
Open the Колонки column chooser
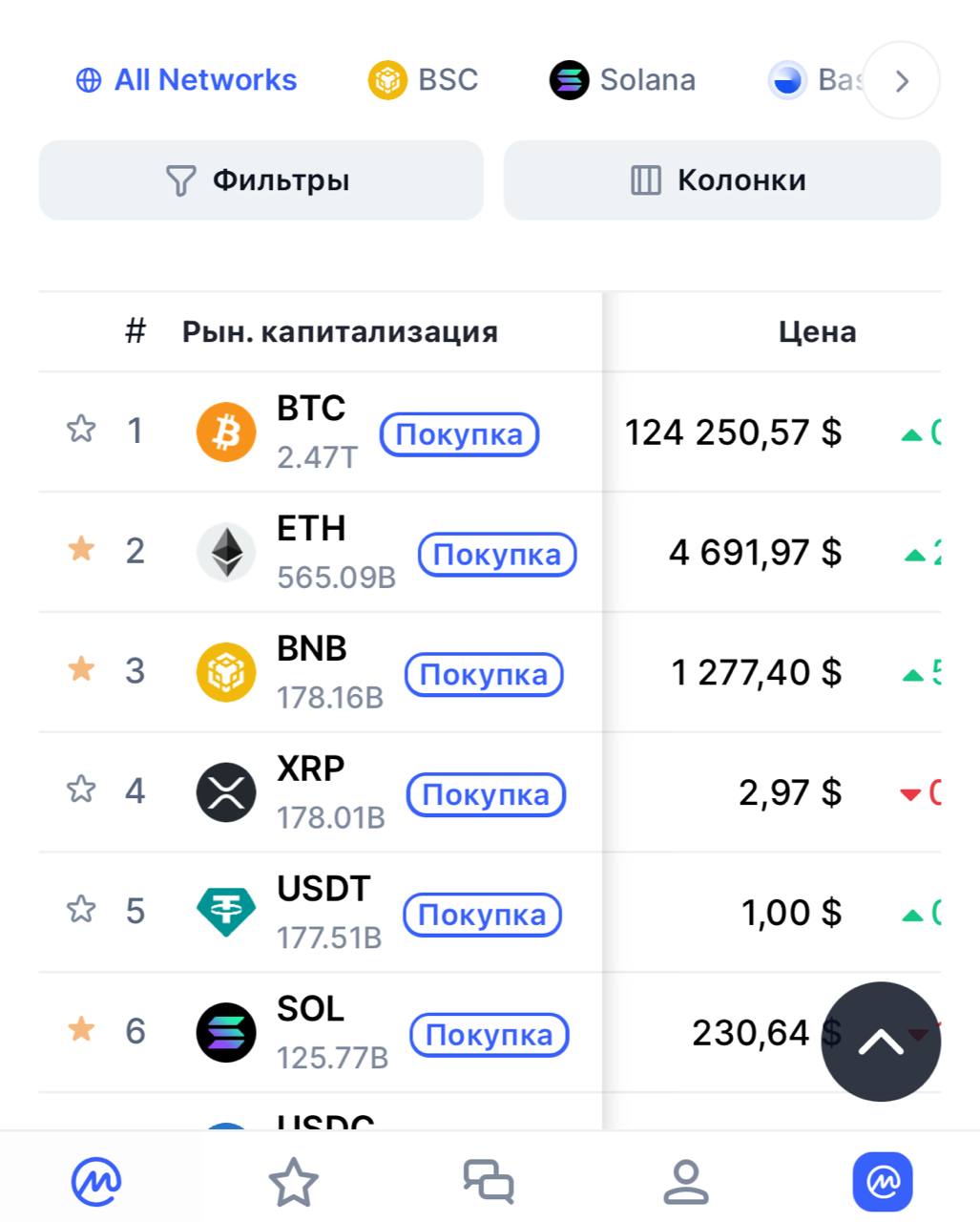click(721, 180)
